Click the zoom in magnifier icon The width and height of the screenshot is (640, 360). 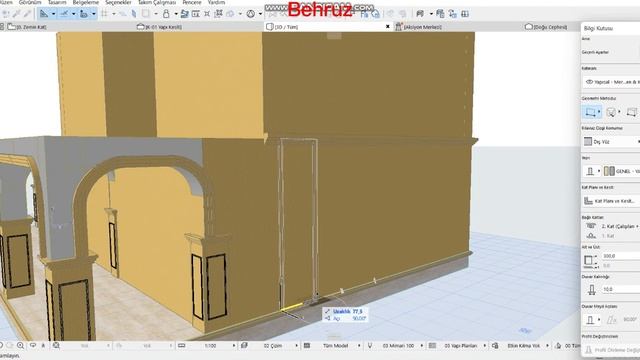click(x=20, y=346)
